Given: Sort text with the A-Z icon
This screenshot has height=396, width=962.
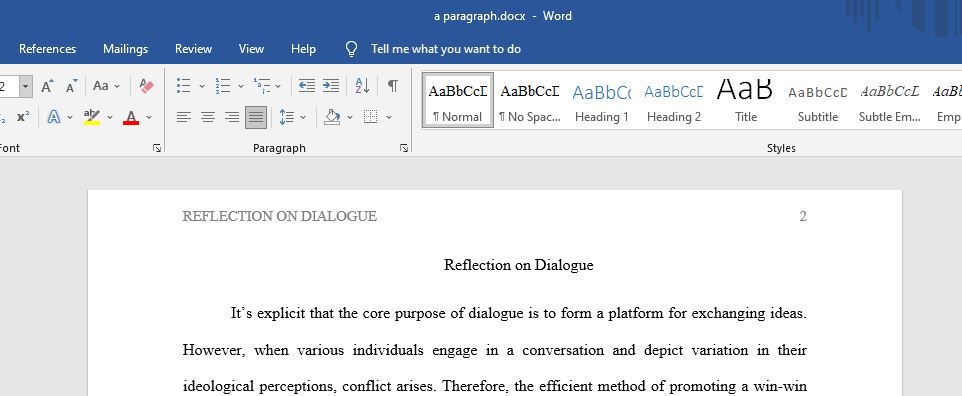Looking at the screenshot, I should point(363,86).
